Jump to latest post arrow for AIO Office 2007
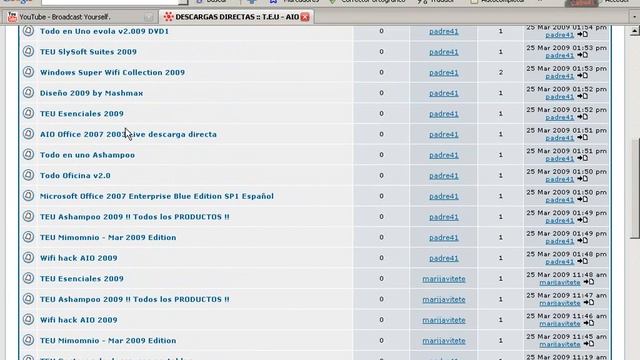The image size is (640, 360). tap(582, 138)
